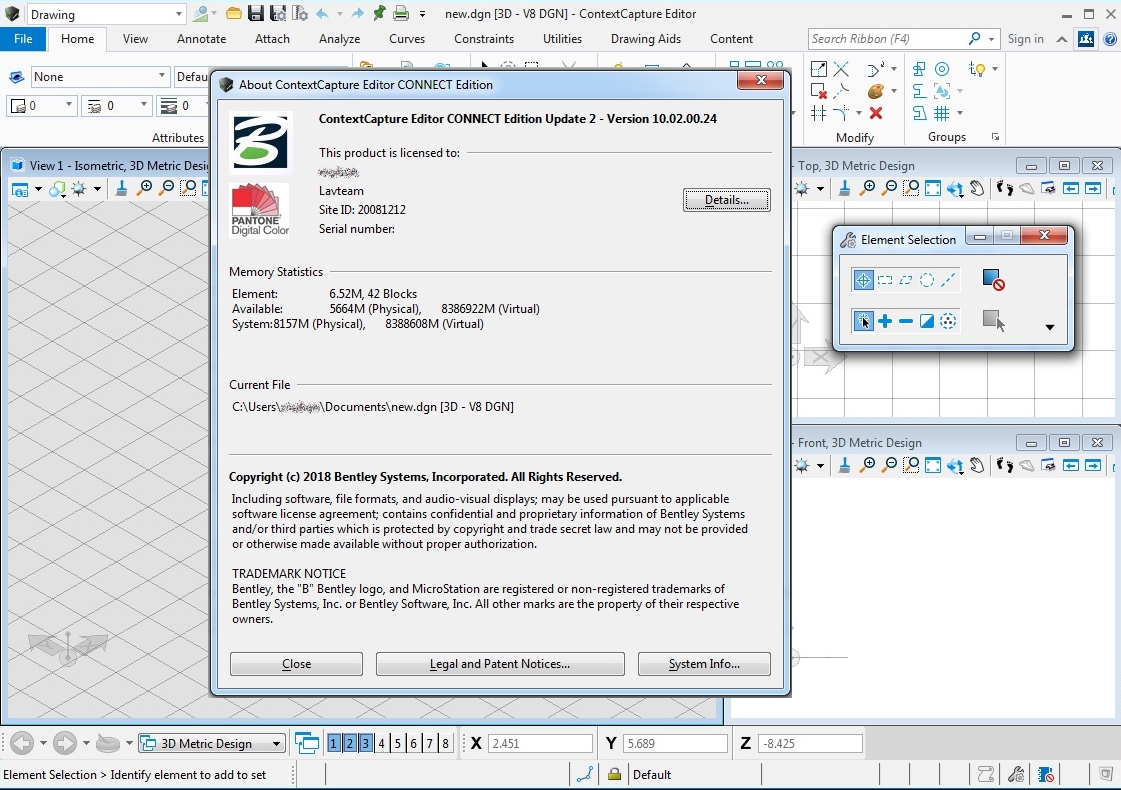Open the line style 0 dropdown
The image size is (1121, 790).
click(x=144, y=105)
